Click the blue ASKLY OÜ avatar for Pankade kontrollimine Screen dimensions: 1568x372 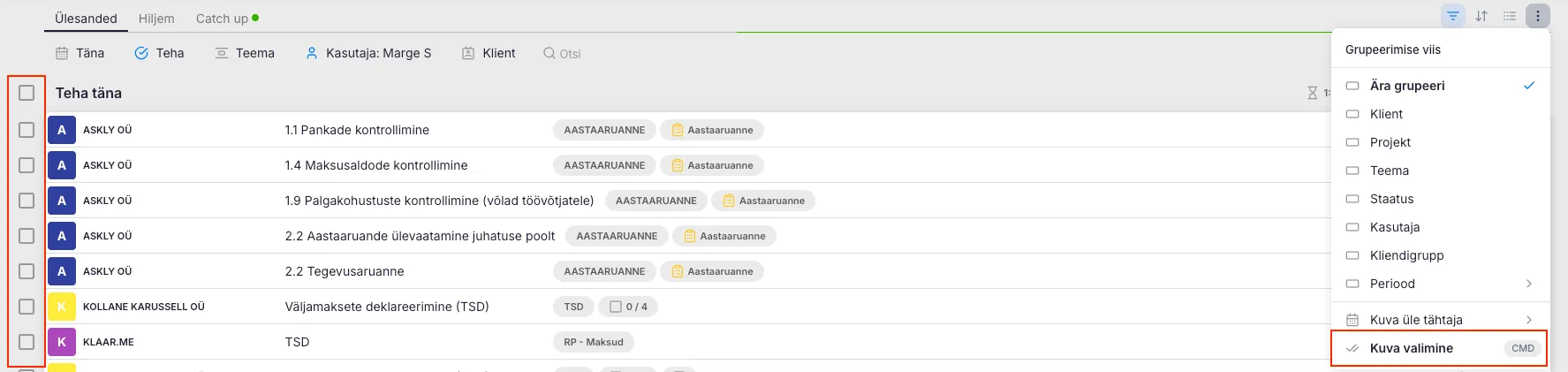click(x=62, y=130)
